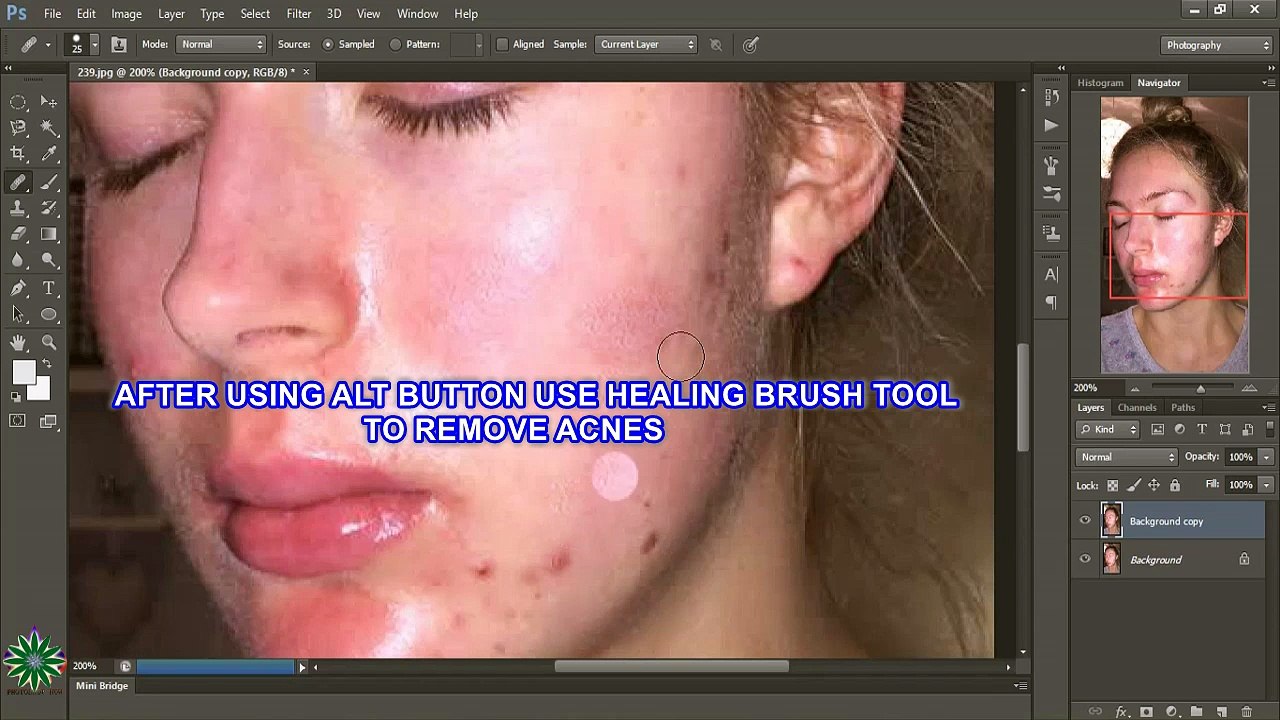The image size is (1280, 720).
Task: Open the Paragraph panel icon
Action: 1051,302
